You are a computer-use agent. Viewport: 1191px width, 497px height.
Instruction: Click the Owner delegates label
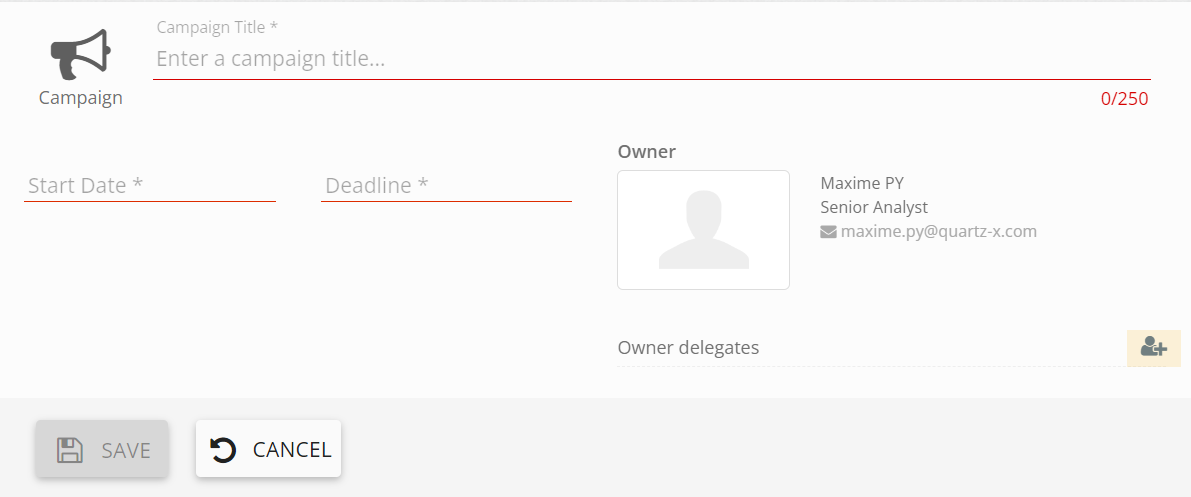[688, 348]
